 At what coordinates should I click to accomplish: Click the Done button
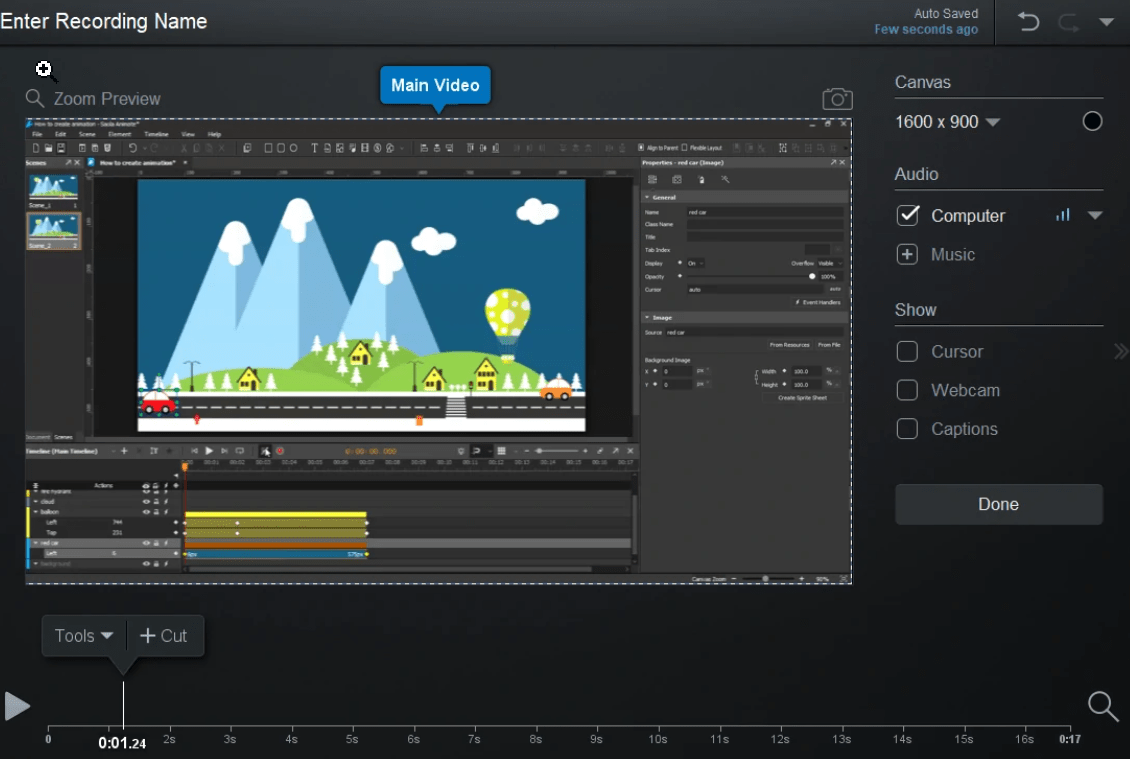[998, 504]
